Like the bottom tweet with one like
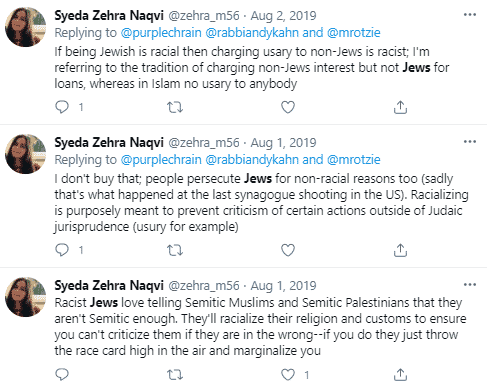The height and width of the screenshot is (383, 487). coord(288,375)
